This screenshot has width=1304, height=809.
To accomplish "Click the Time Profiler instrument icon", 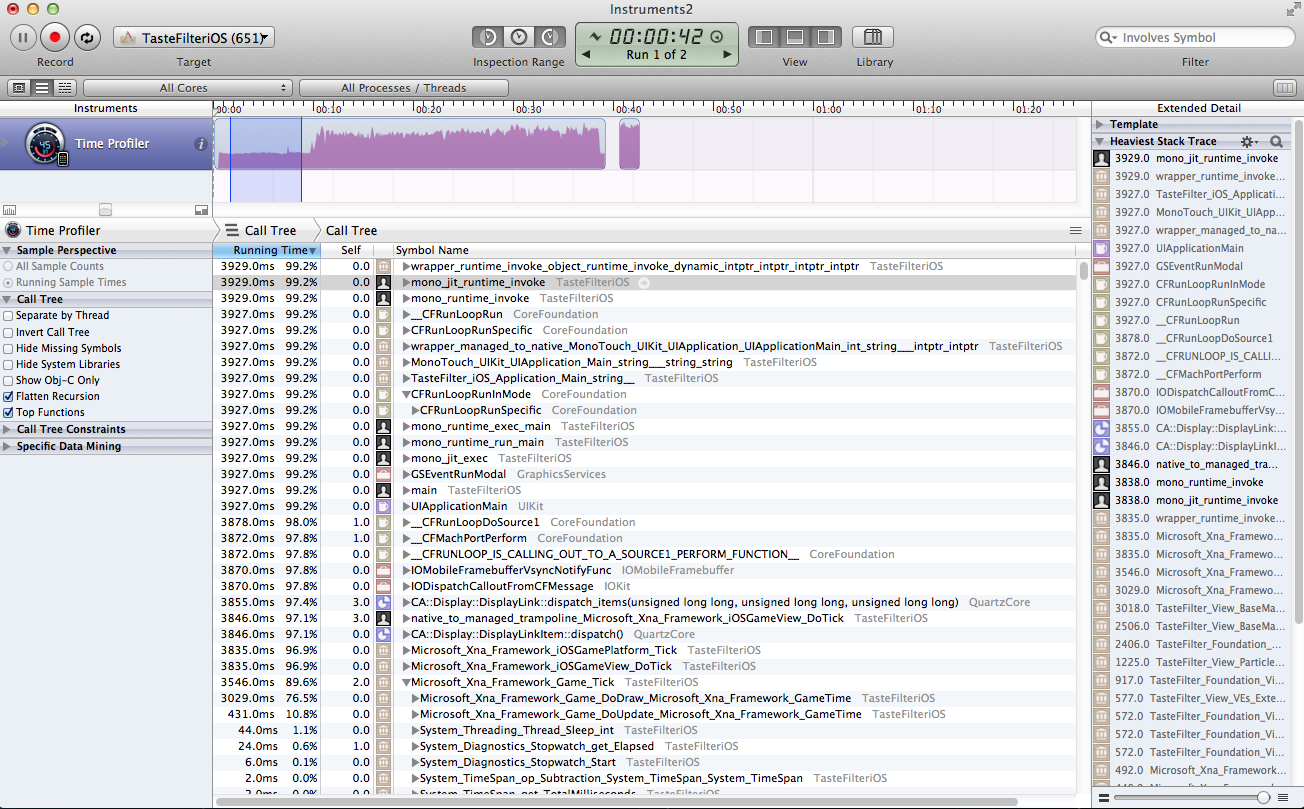I will pos(45,144).
